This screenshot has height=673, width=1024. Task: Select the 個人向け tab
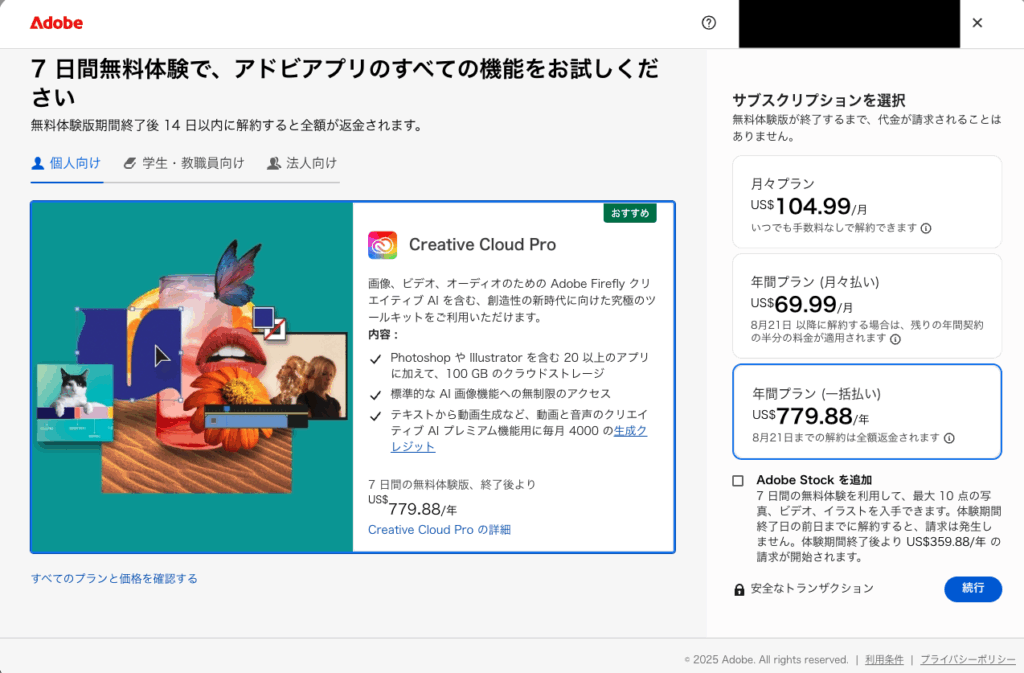(67, 163)
